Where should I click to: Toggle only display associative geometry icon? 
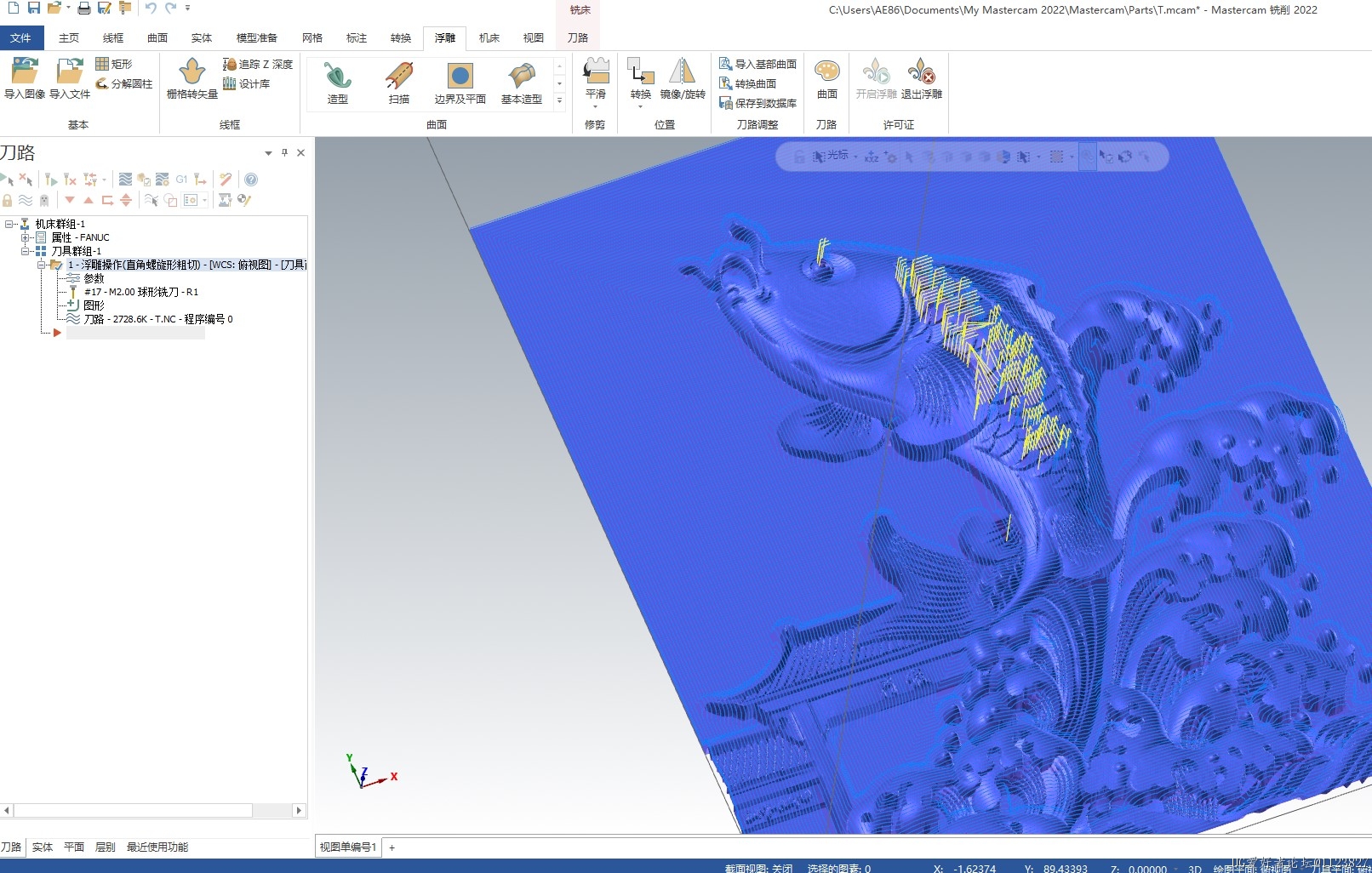[x=170, y=200]
